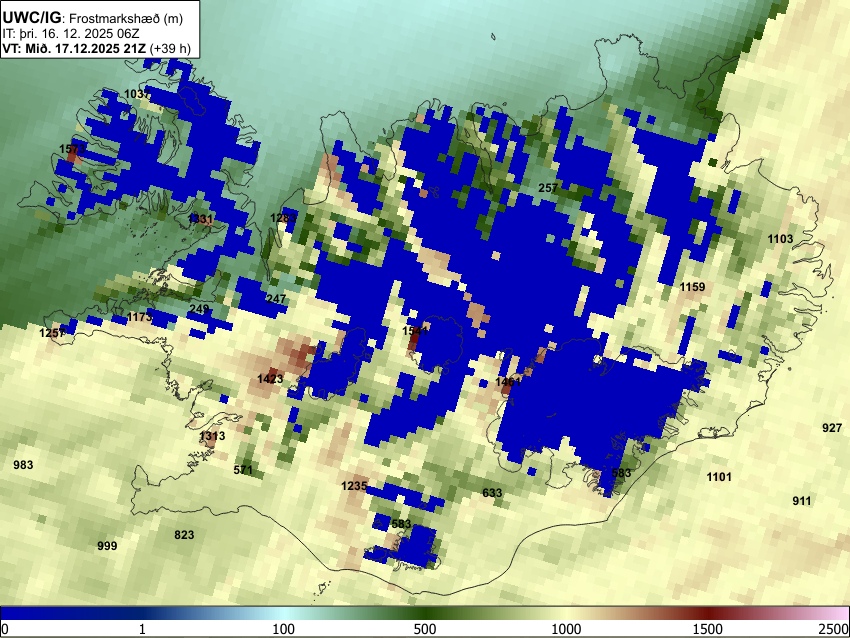Click the map value 1103 in the east
850x638 pixels.
[780, 239]
